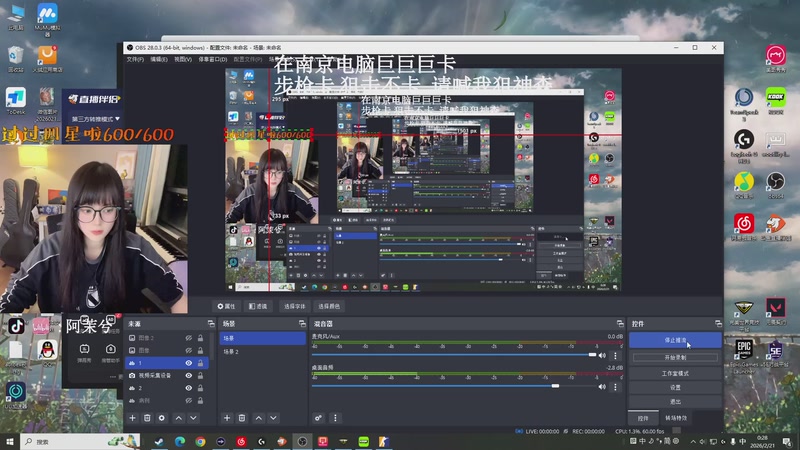Open advanced audio properties gear in mixer
The image size is (800, 450).
(318, 418)
